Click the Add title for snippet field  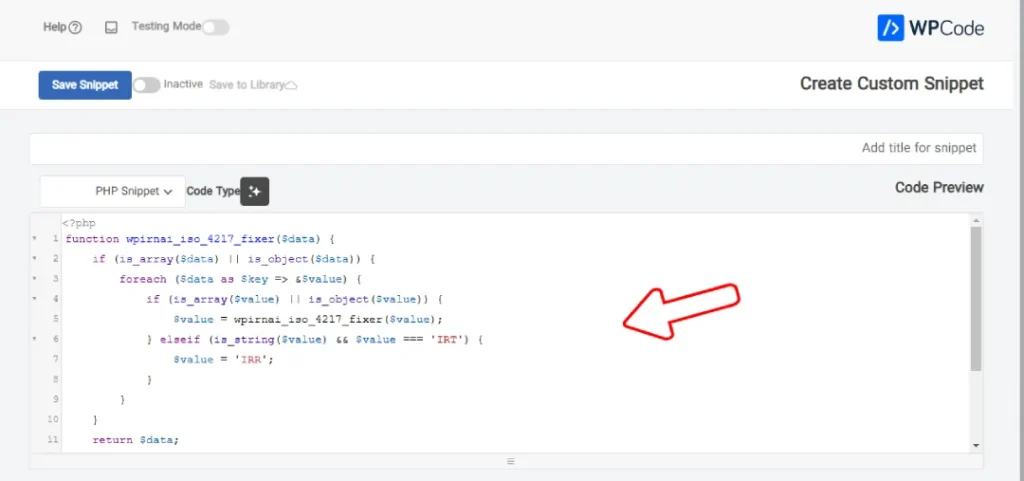pos(506,148)
